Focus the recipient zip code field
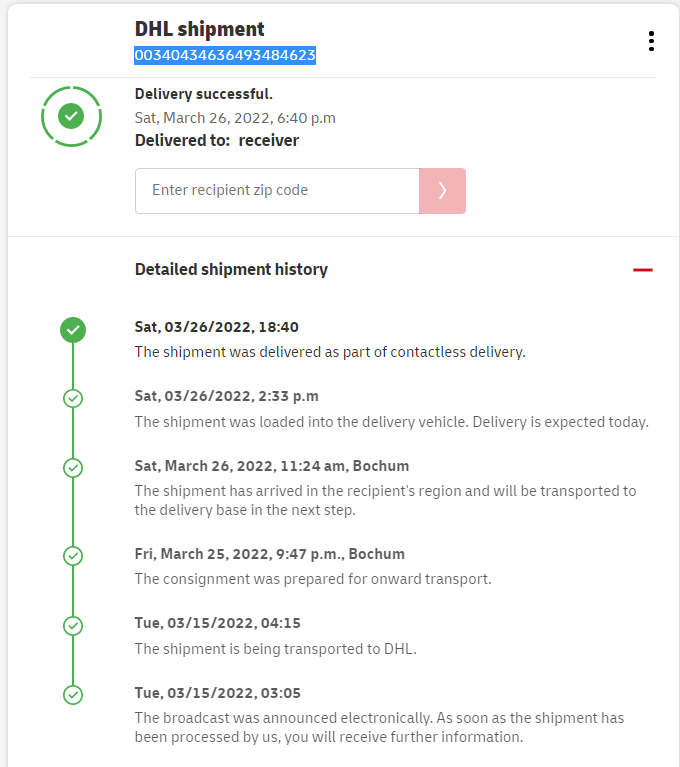680x767 pixels. [277, 190]
